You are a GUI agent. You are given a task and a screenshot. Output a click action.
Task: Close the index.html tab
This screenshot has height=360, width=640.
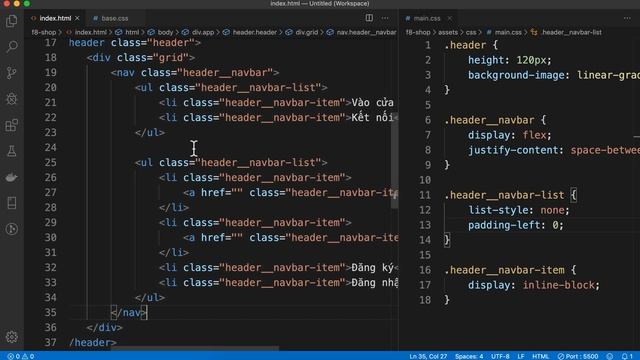[x=77, y=18]
